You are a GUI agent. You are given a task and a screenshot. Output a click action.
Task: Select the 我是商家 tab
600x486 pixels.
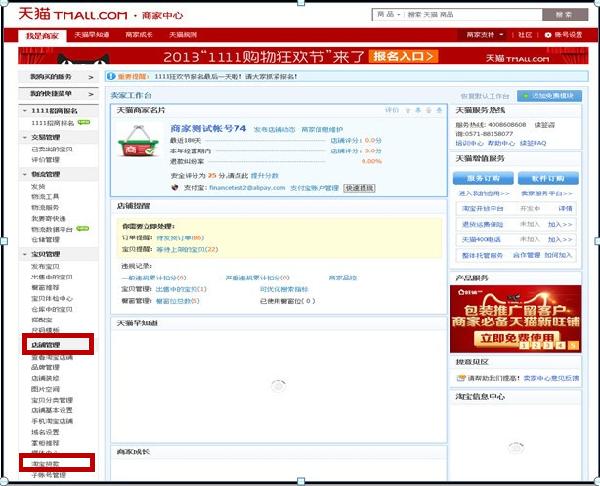(x=42, y=36)
